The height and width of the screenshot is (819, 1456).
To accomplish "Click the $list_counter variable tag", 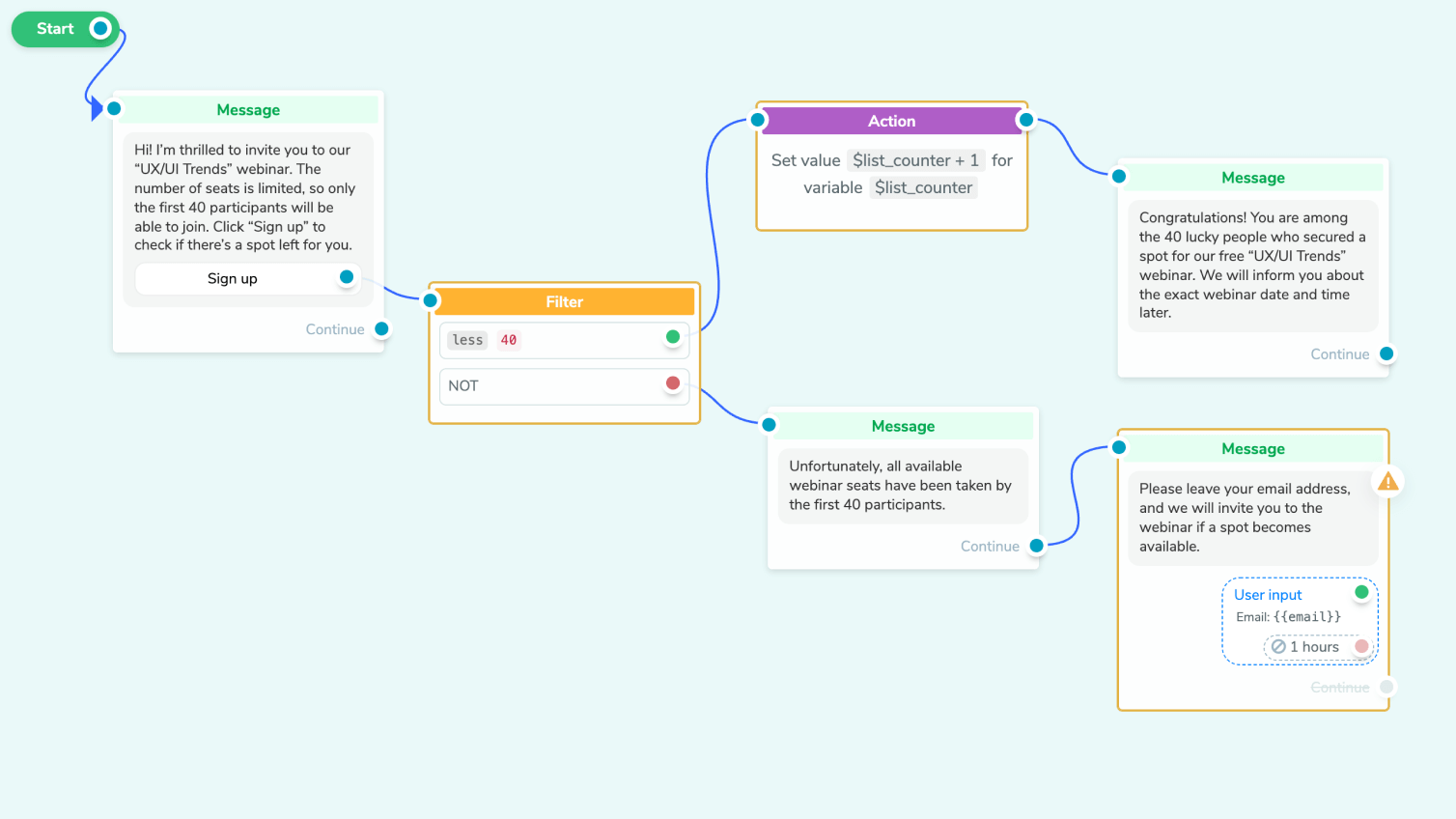I will (x=923, y=187).
